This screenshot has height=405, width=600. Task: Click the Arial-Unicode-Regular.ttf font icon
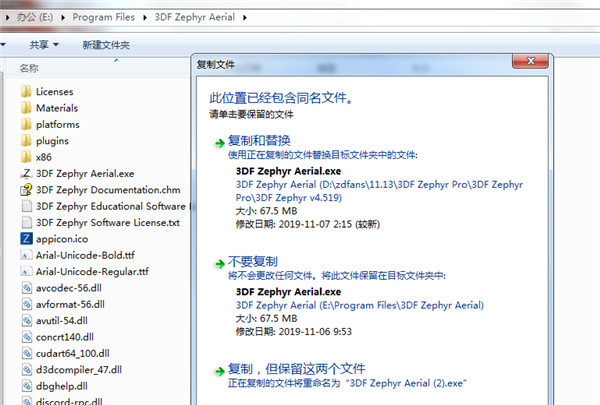click(x=26, y=272)
